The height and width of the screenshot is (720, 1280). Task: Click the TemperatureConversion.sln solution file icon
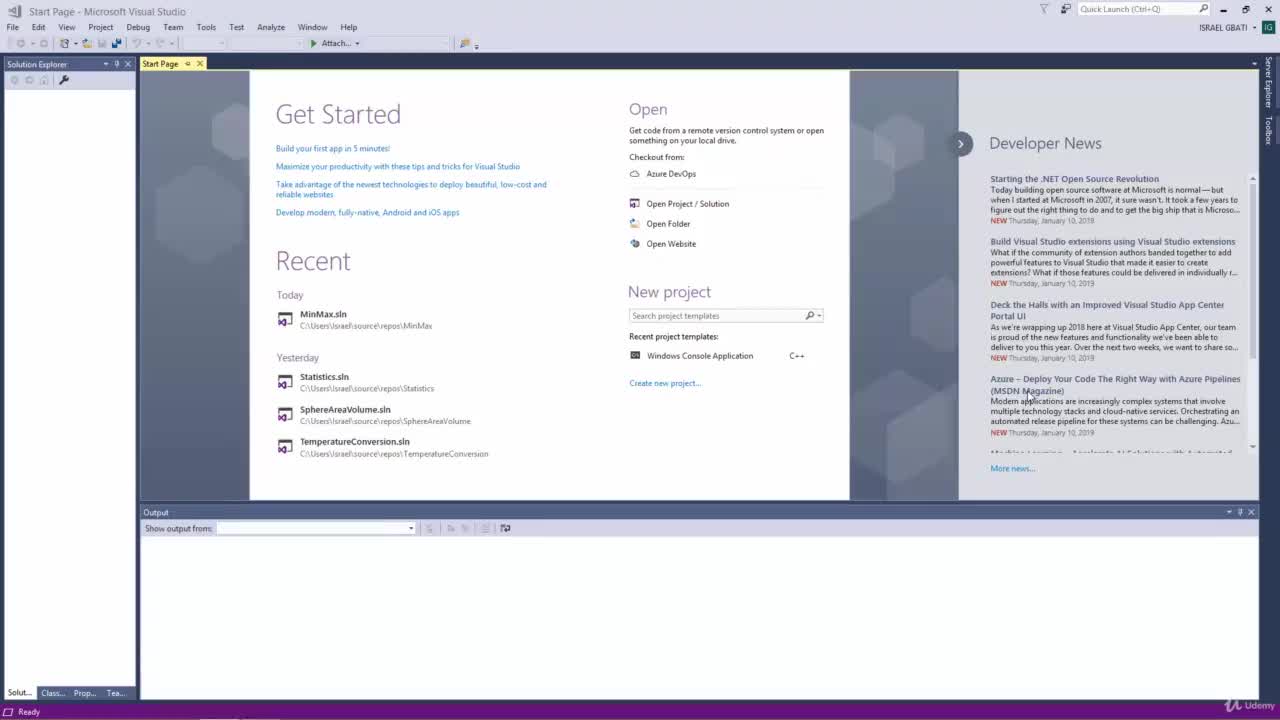(285, 447)
